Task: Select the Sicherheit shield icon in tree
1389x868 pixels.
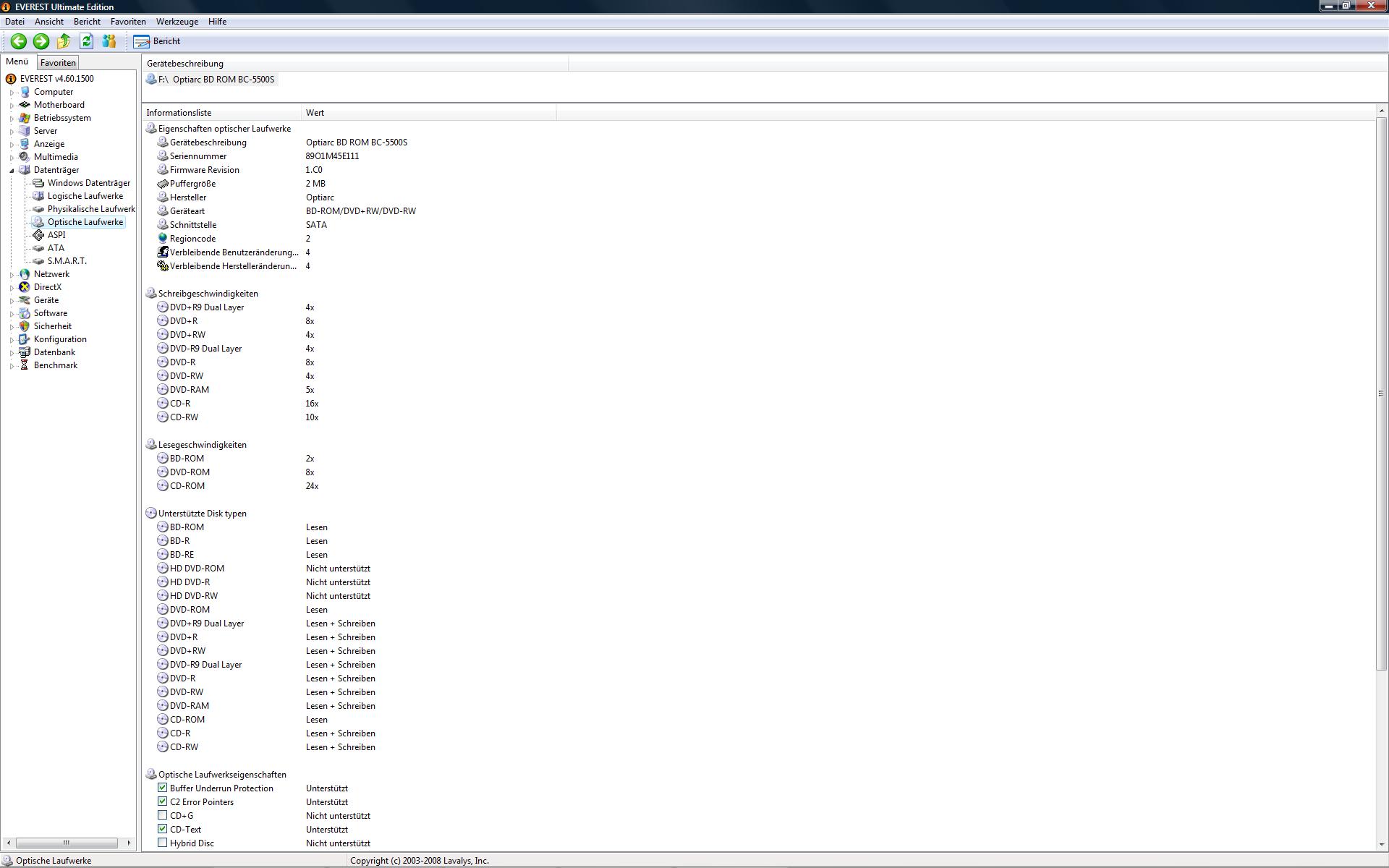Action: pyautogui.click(x=25, y=326)
